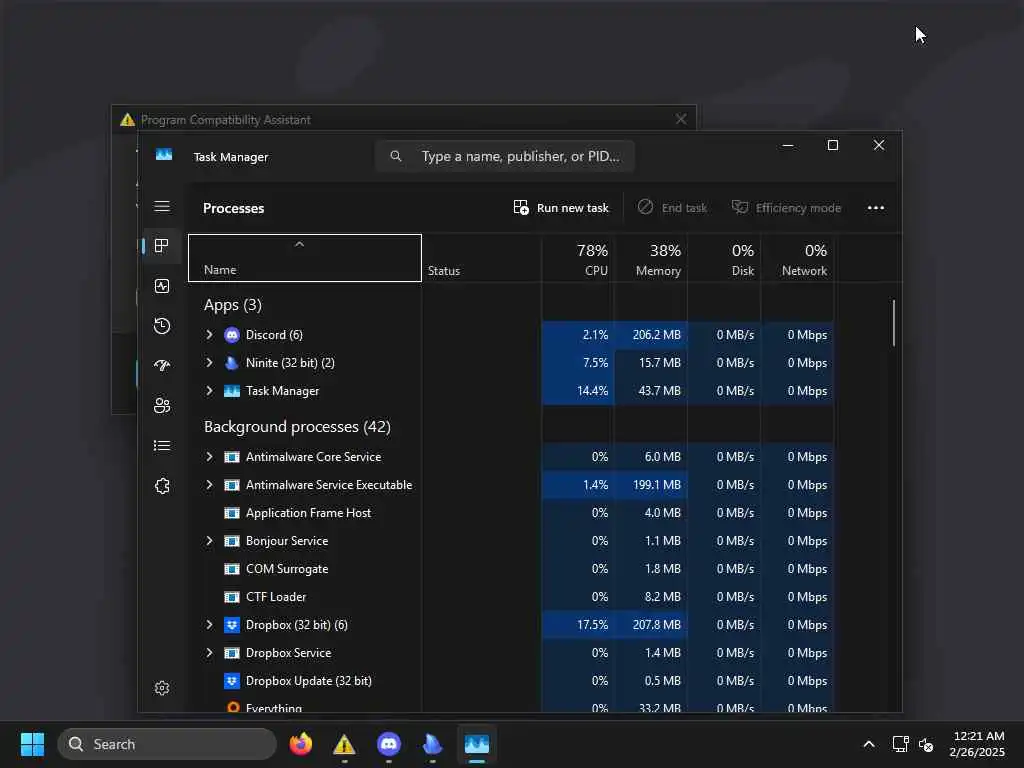Viewport: 1024px width, 768px height.
Task: Select the COM Surrogate process row
Action: click(511, 569)
